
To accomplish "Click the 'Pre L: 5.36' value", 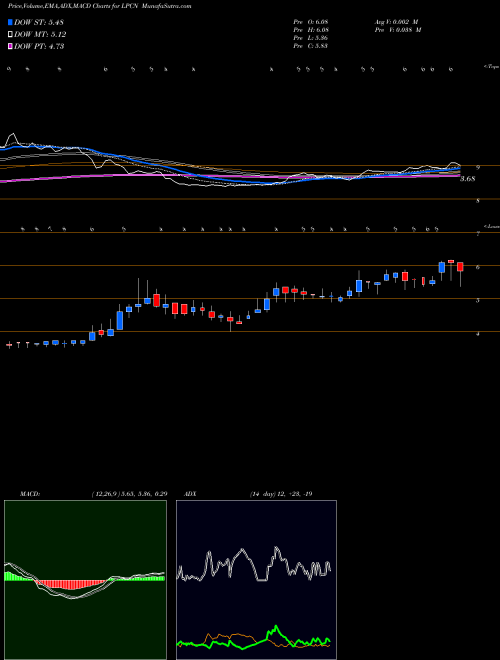I will coord(311,38).
